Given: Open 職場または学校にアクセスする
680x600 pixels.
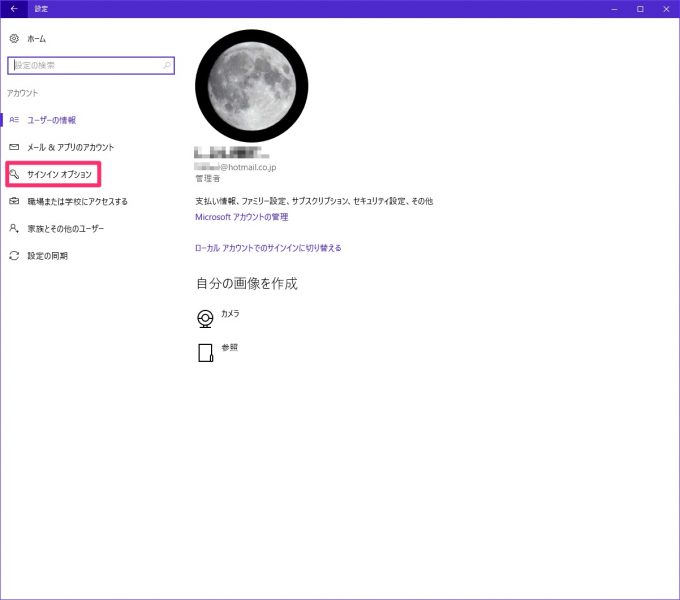Looking at the screenshot, I should tap(78, 202).
